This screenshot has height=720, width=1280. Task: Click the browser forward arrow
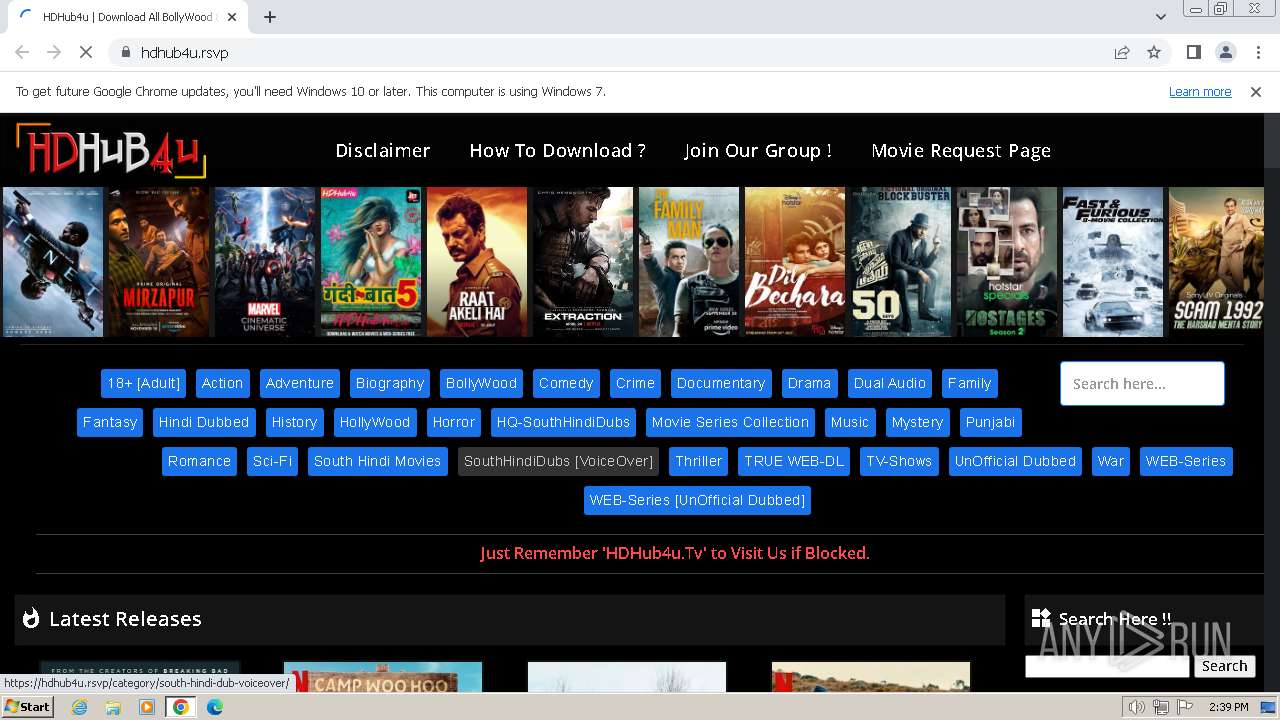click(54, 52)
